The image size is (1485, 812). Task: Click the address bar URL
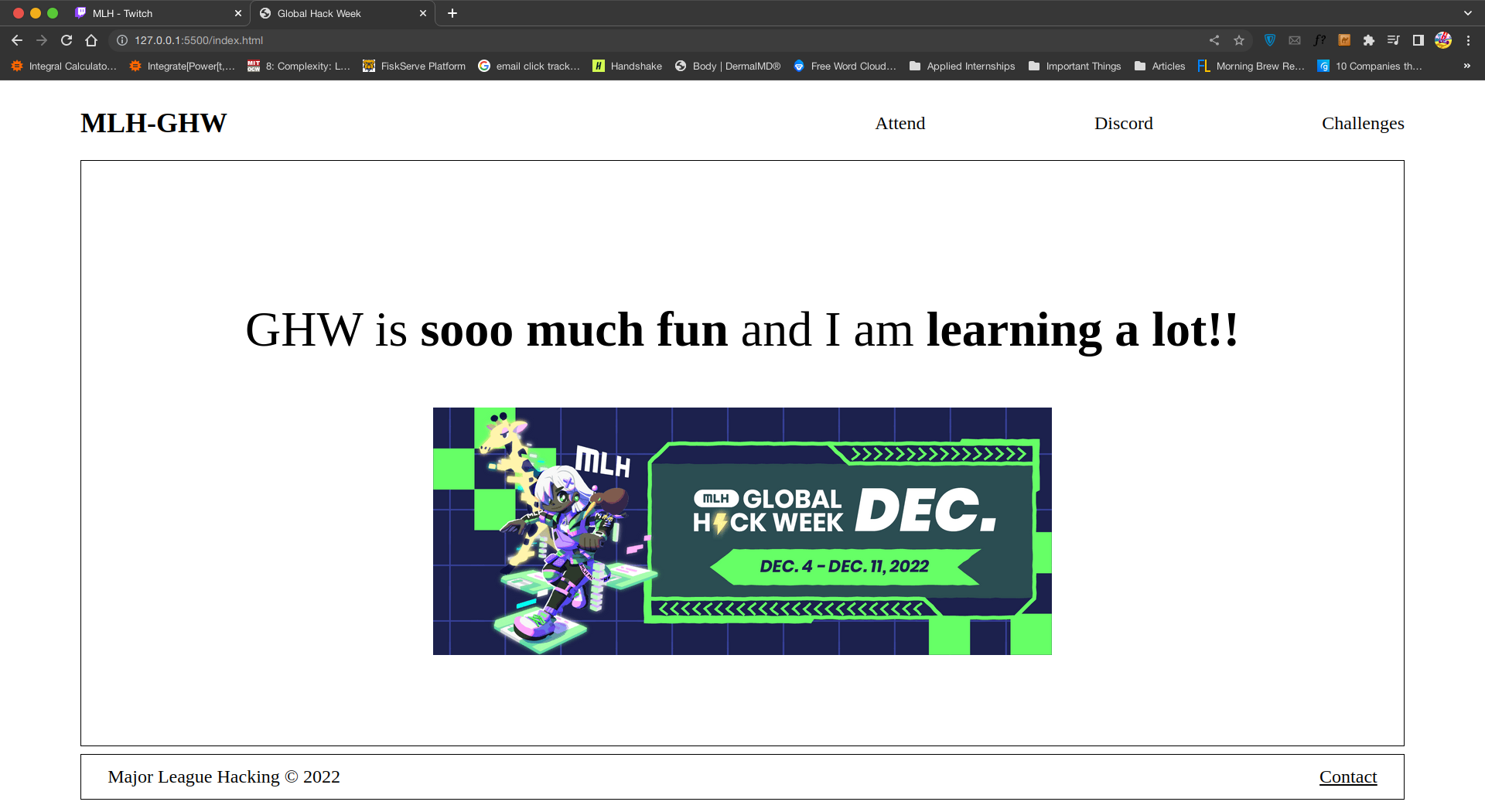click(x=199, y=40)
